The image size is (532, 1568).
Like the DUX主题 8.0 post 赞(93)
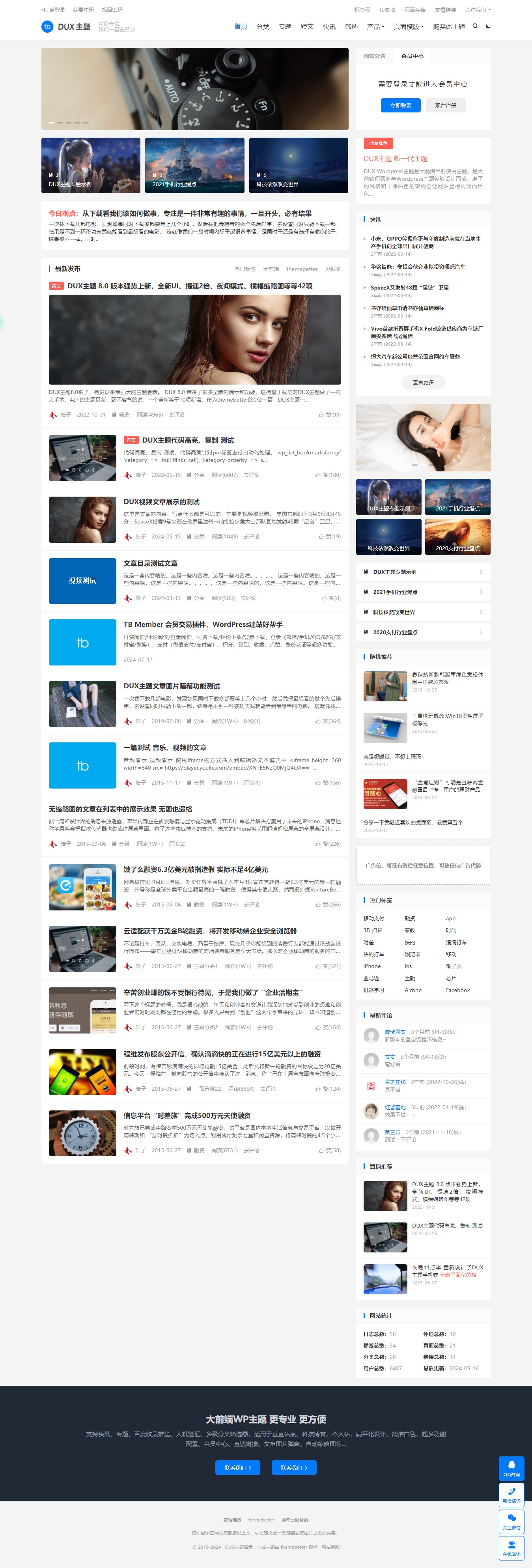coord(329,415)
